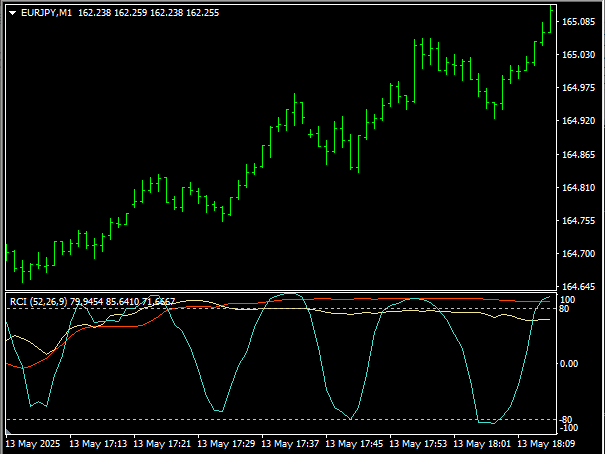605x454 pixels.
Task: Click the 164.975 price axis label
Action: [x=578, y=88]
